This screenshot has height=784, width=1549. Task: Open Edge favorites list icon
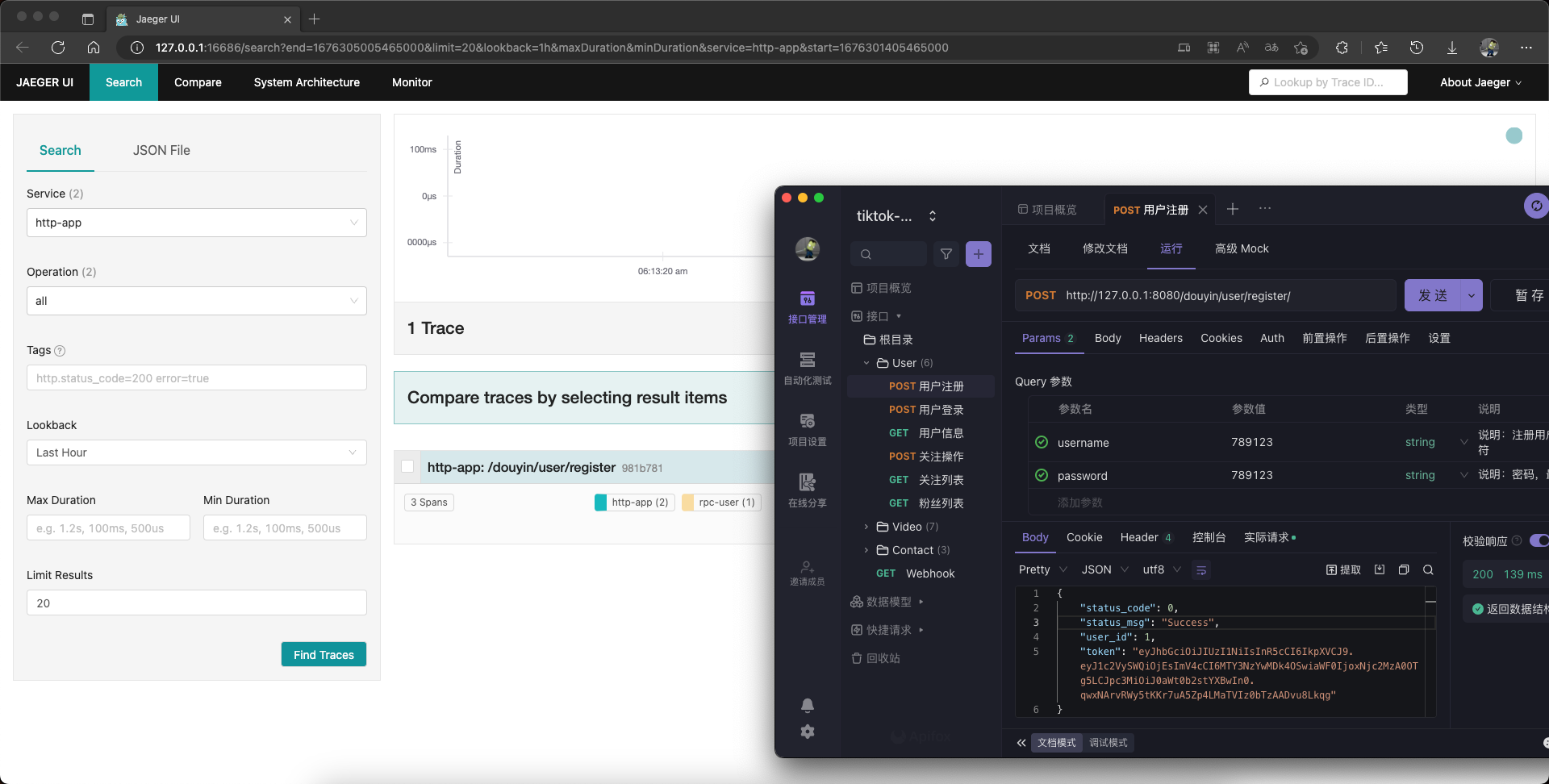coord(1381,48)
